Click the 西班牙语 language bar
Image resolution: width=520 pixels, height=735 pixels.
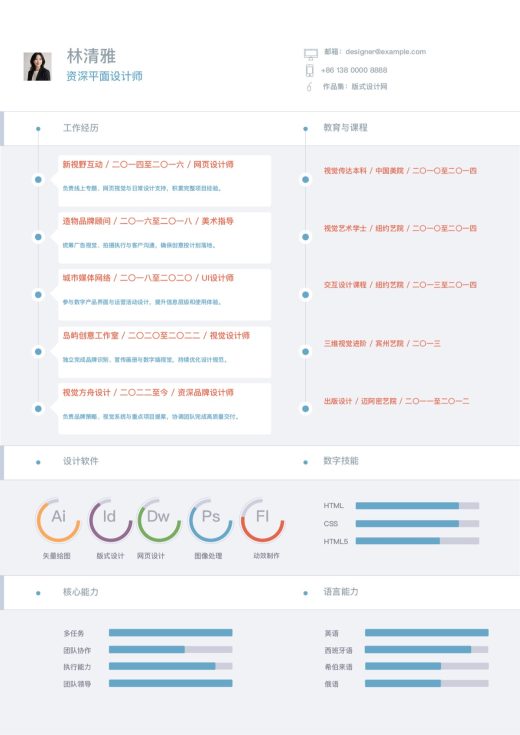[x=427, y=650]
